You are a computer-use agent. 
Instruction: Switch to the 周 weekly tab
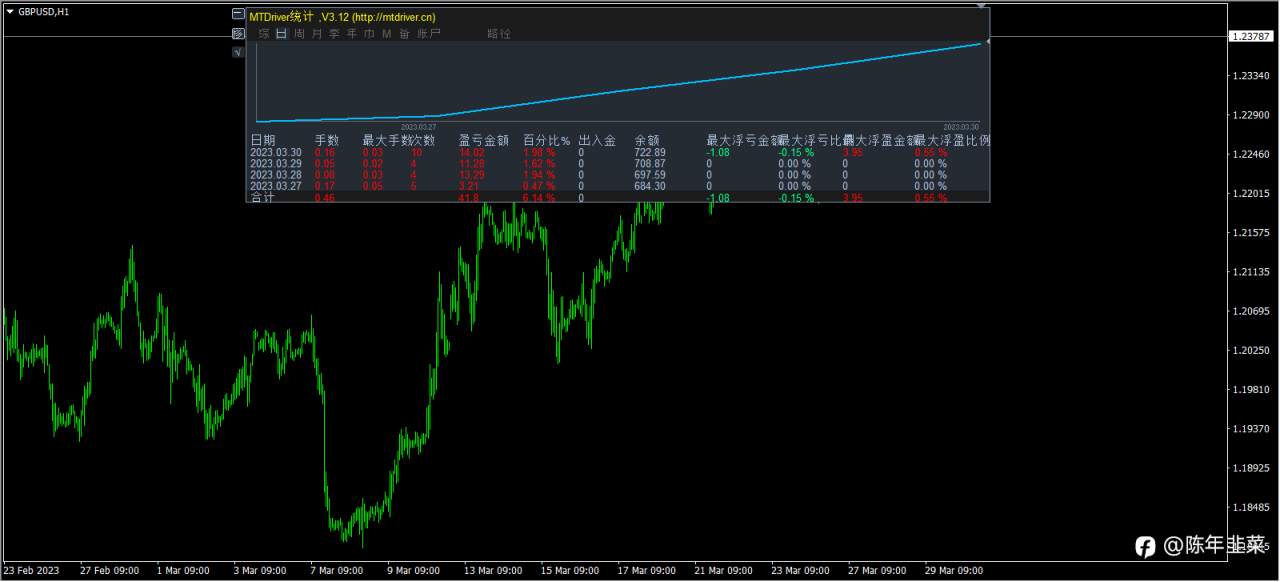click(299, 34)
